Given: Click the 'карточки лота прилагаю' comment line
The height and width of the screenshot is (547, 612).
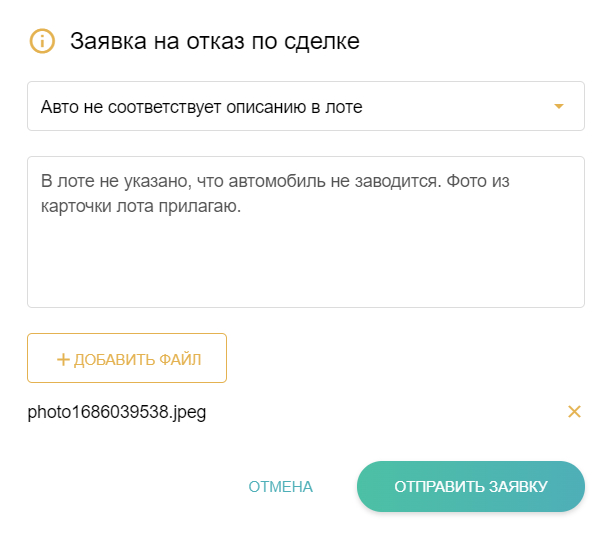Looking at the screenshot, I should pos(140,208).
